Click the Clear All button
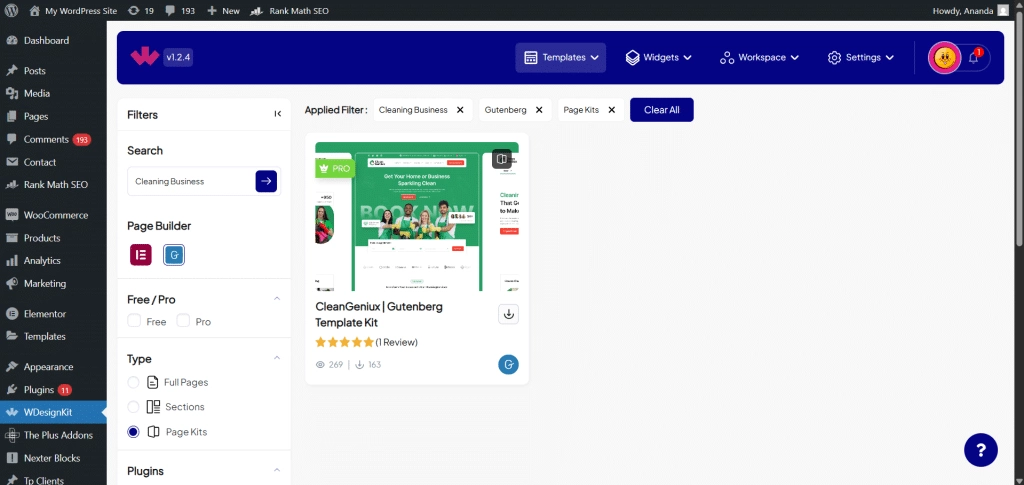The height and width of the screenshot is (485, 1024). pyautogui.click(x=662, y=110)
